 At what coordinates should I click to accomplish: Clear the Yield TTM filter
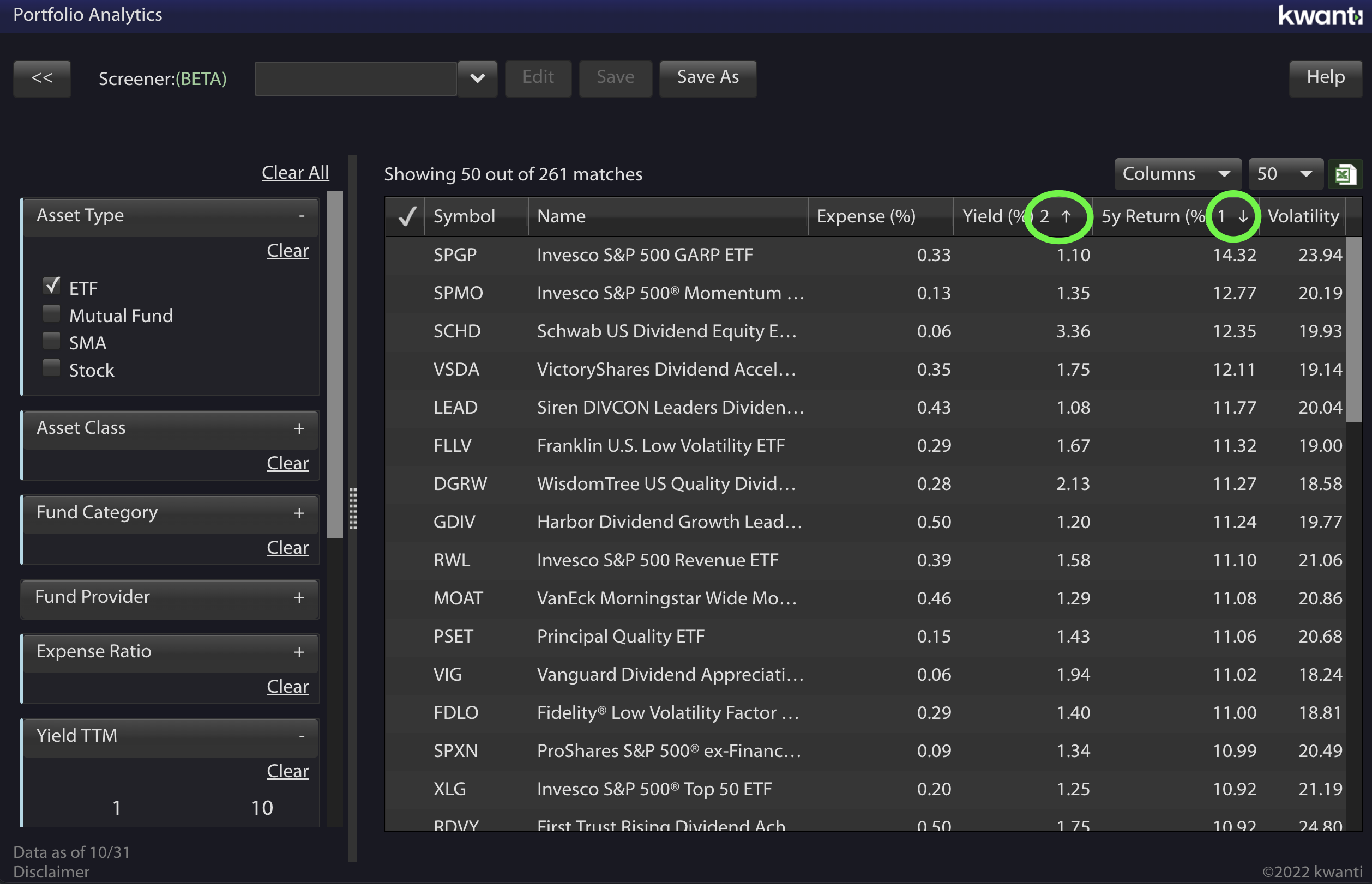click(x=288, y=771)
